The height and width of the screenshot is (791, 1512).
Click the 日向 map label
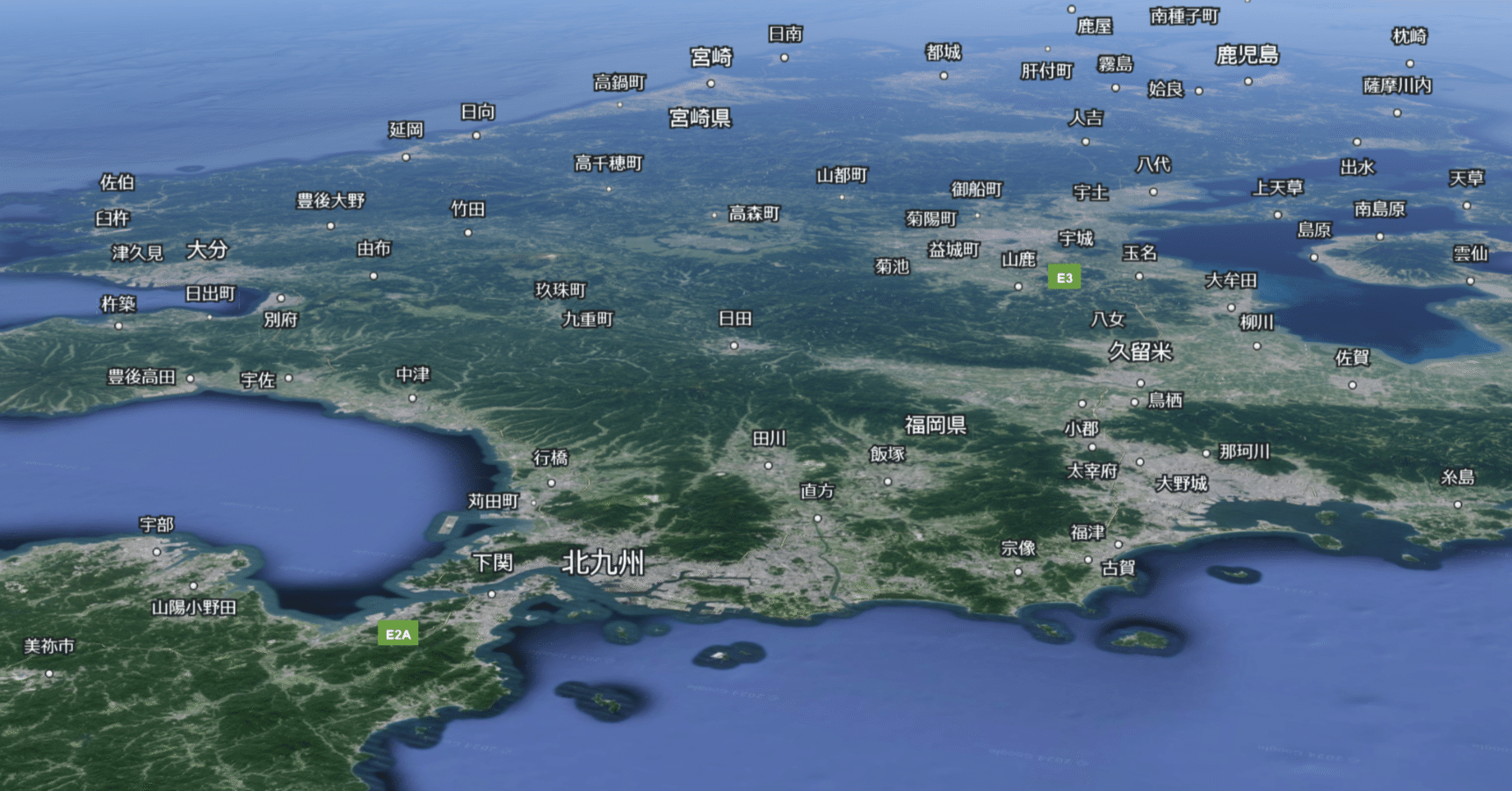point(478,112)
